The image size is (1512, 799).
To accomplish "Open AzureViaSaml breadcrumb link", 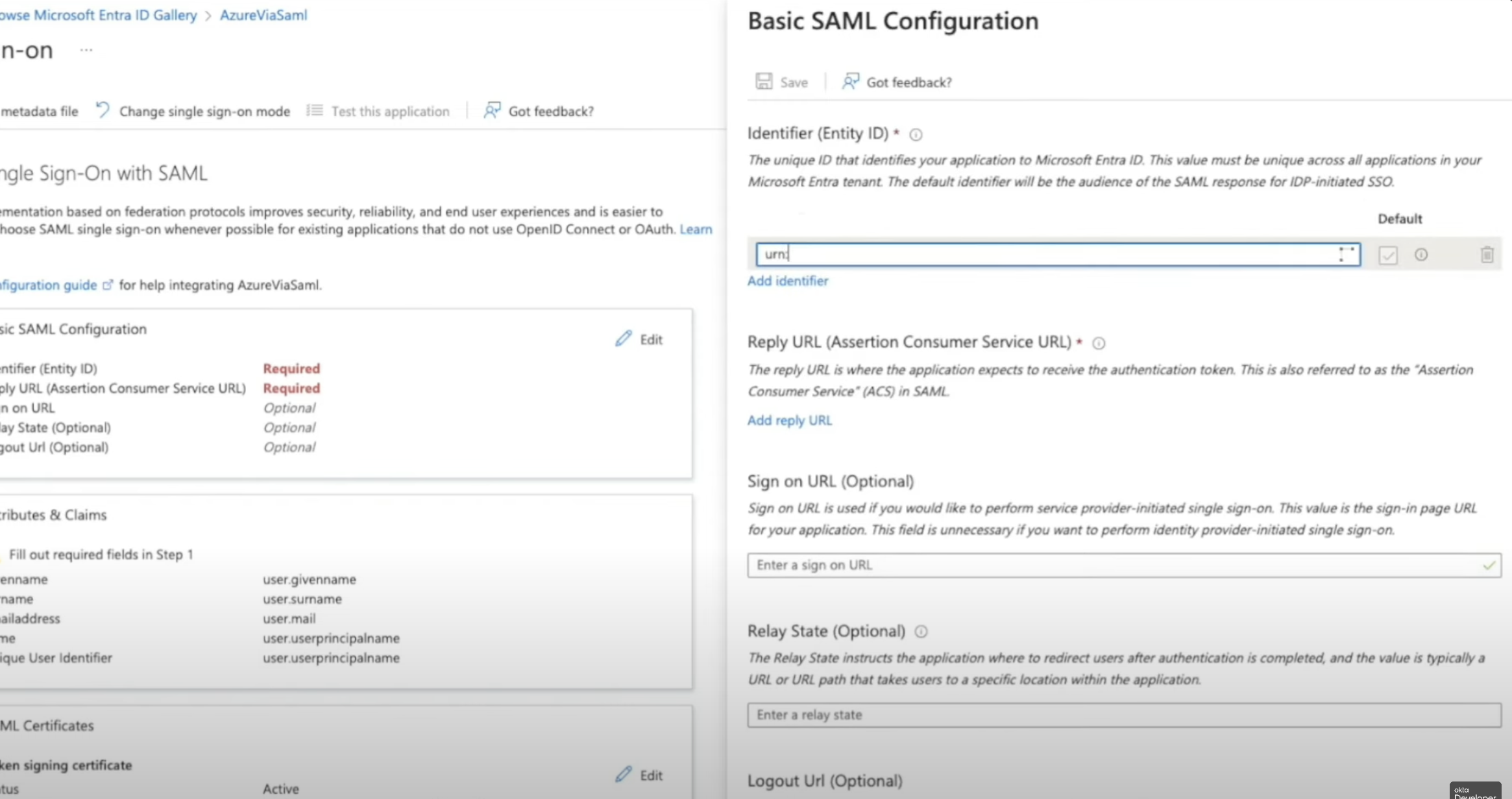I will pyautogui.click(x=263, y=15).
